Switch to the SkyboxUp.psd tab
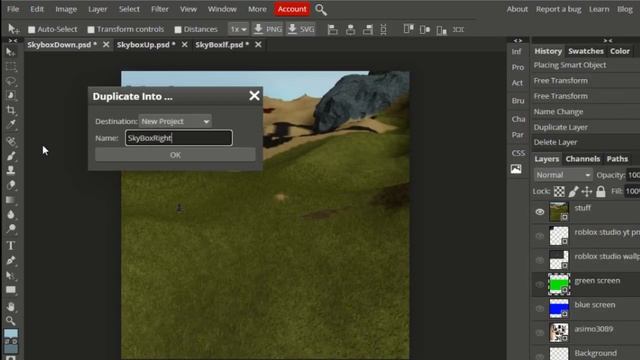Image resolution: width=640 pixels, height=360 pixels. click(146, 45)
